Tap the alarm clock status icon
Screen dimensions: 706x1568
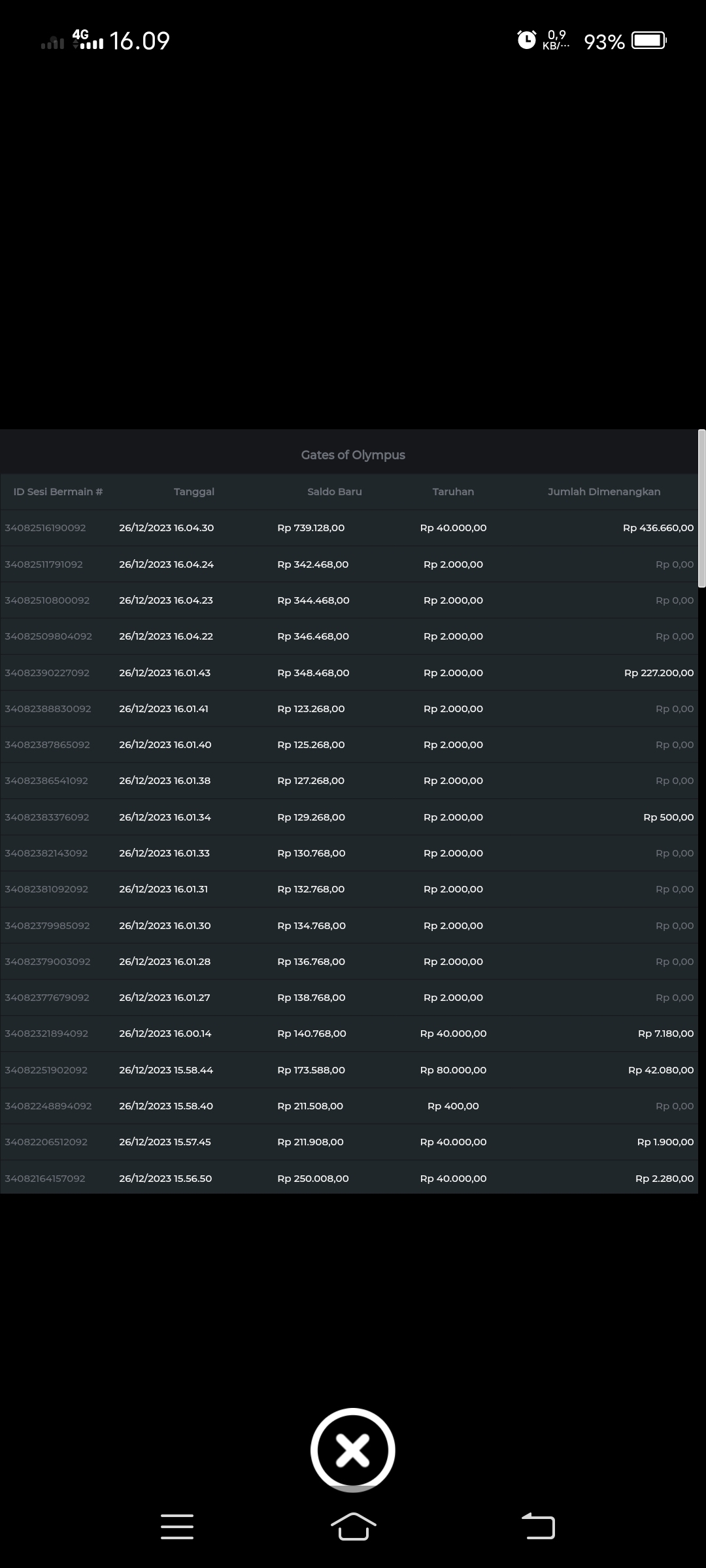tap(526, 41)
